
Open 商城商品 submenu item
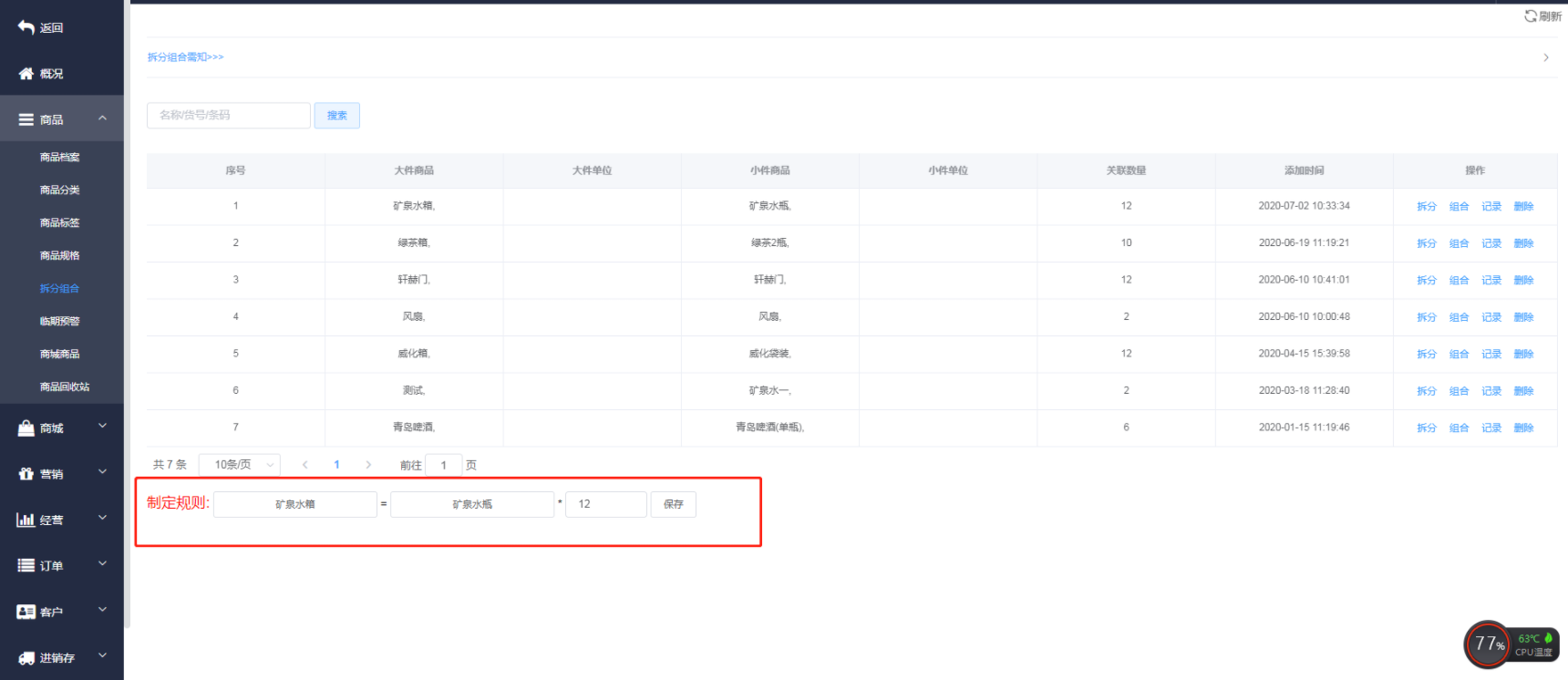pos(60,355)
